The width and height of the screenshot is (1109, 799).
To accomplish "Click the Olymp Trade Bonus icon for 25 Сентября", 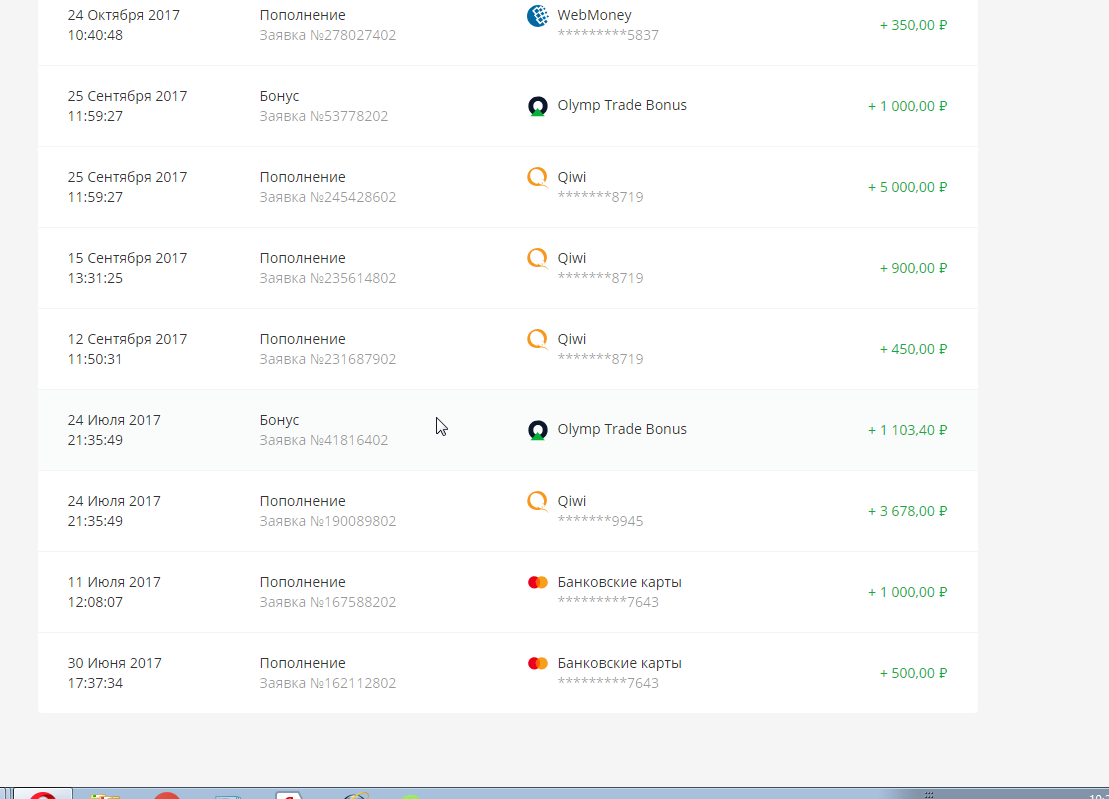I will [x=538, y=106].
